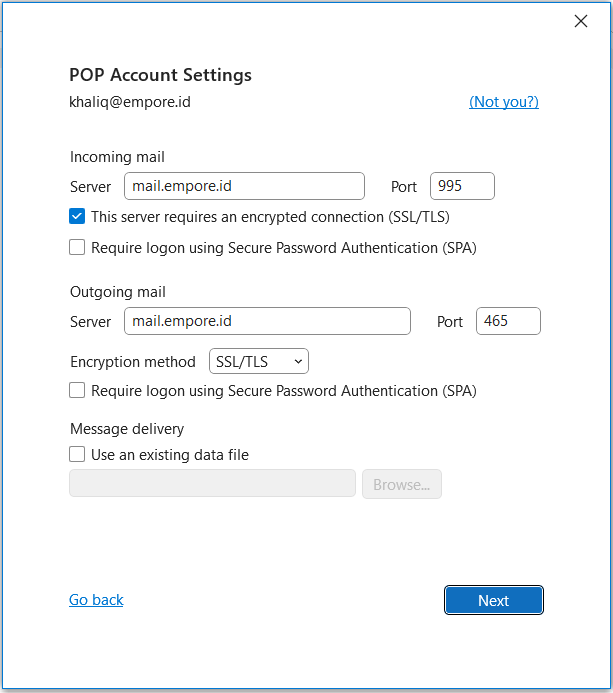
Task: Uncheck the encrypted connection (SSL/TLS) checkbox
Action: pos(77,217)
